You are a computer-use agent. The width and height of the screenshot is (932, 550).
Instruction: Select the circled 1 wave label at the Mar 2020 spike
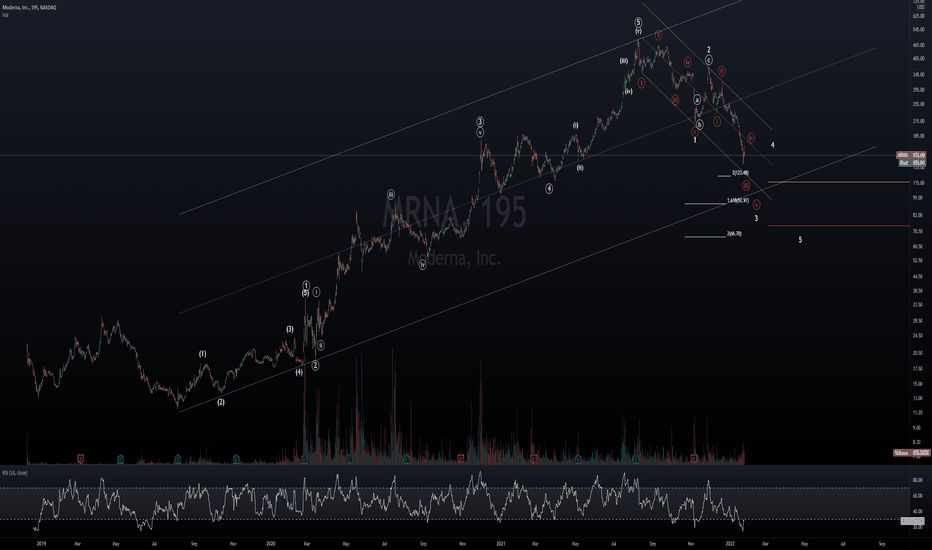click(306, 285)
